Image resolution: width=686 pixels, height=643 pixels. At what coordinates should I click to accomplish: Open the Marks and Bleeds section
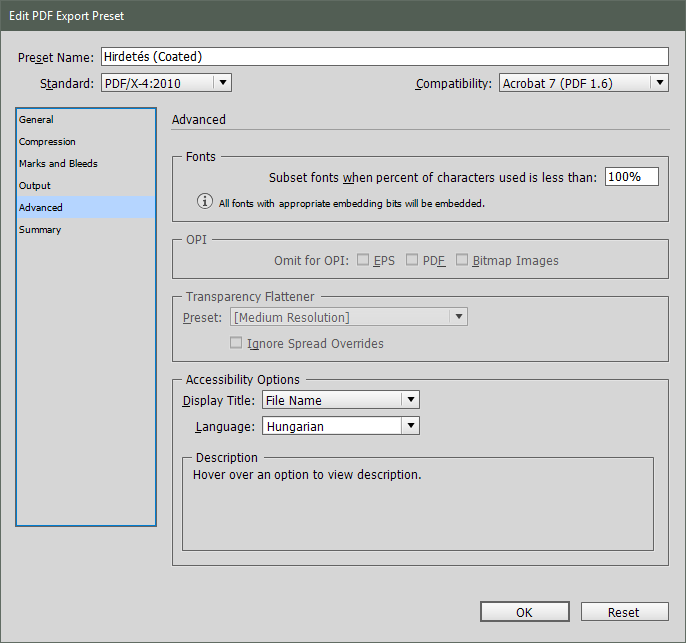coord(58,164)
